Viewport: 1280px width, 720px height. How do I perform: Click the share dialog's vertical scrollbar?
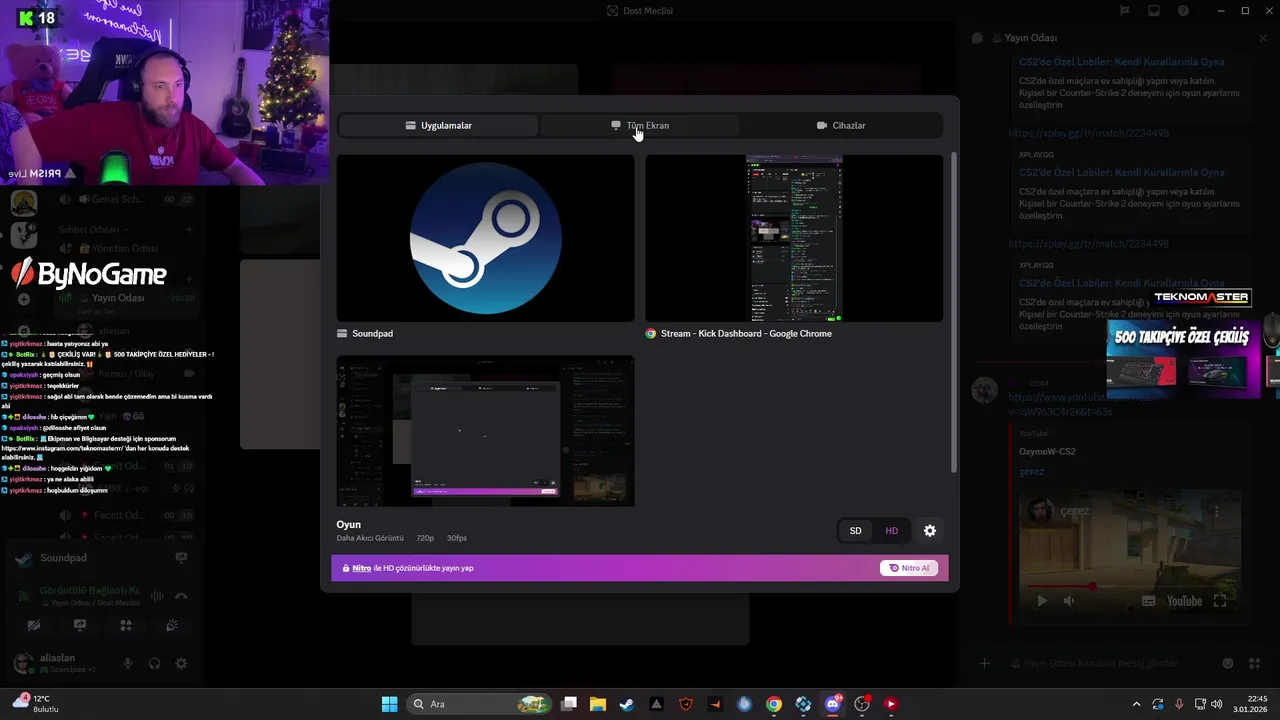coord(955,312)
